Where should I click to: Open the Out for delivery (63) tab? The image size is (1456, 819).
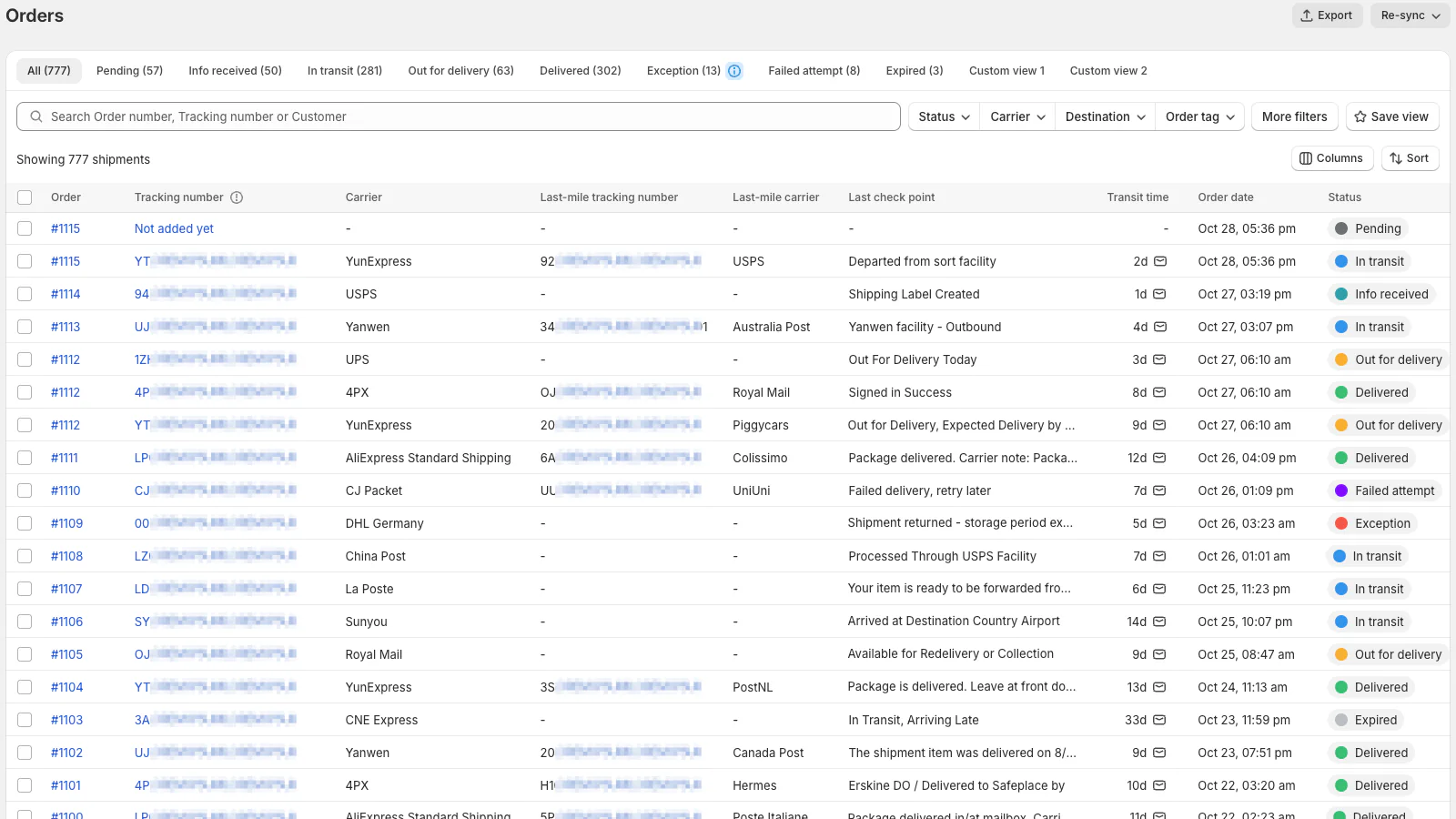click(x=460, y=71)
